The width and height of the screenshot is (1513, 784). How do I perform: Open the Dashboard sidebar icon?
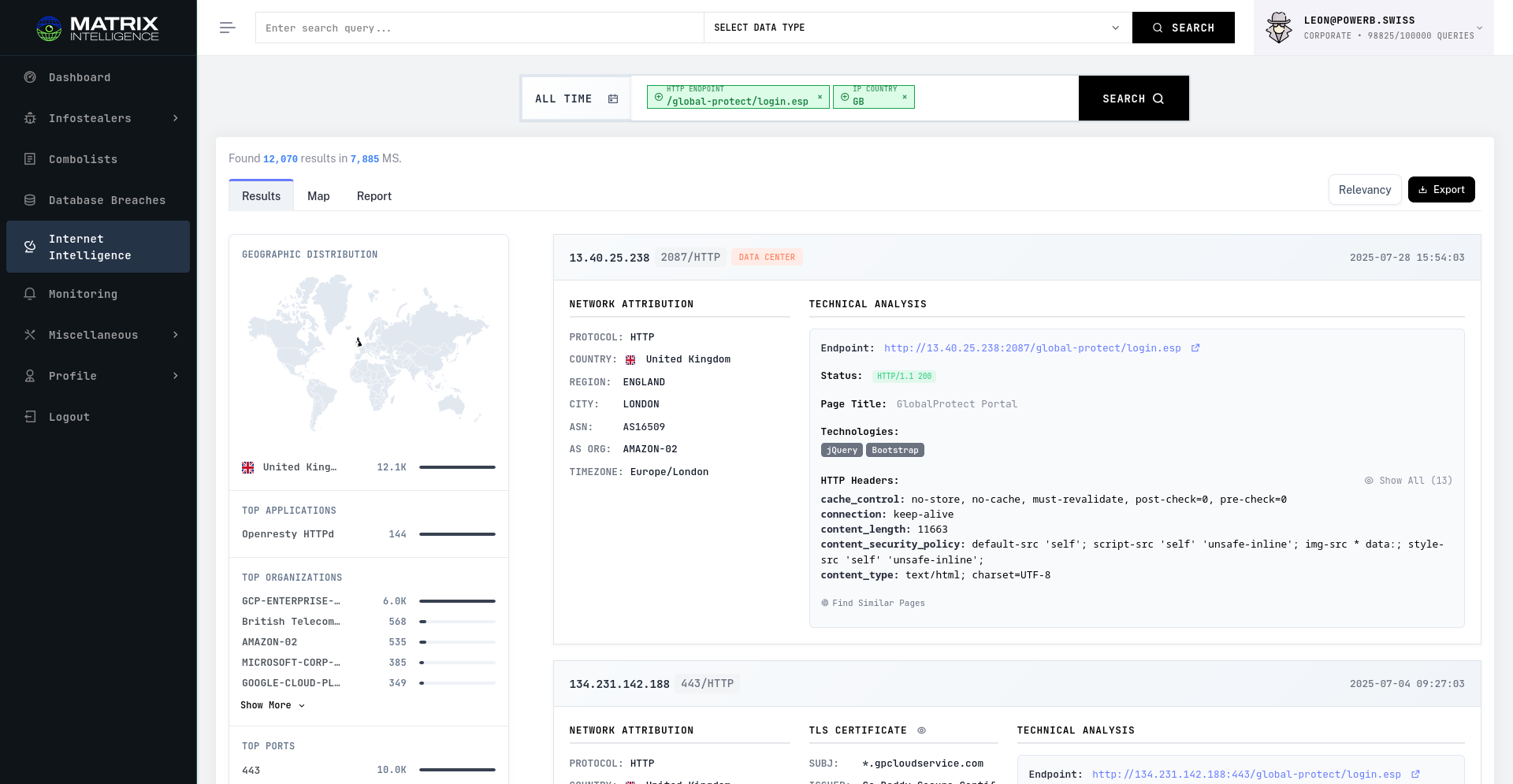click(30, 77)
